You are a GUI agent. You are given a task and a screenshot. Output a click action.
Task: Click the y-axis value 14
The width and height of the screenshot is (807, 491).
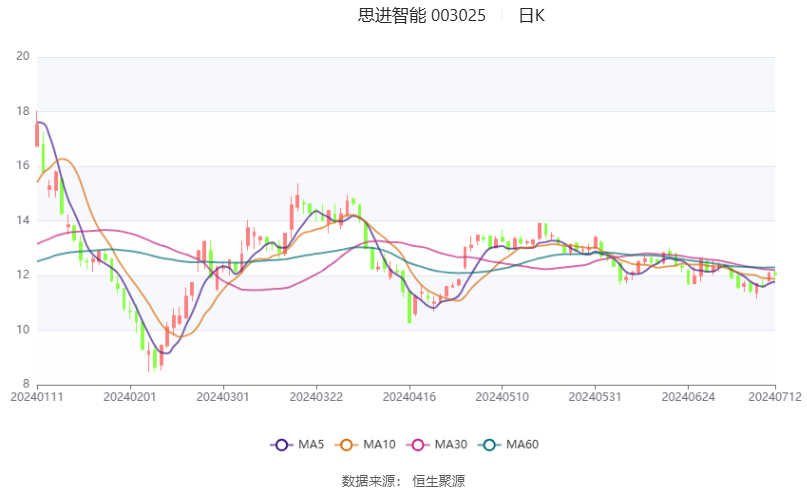click(x=23, y=220)
